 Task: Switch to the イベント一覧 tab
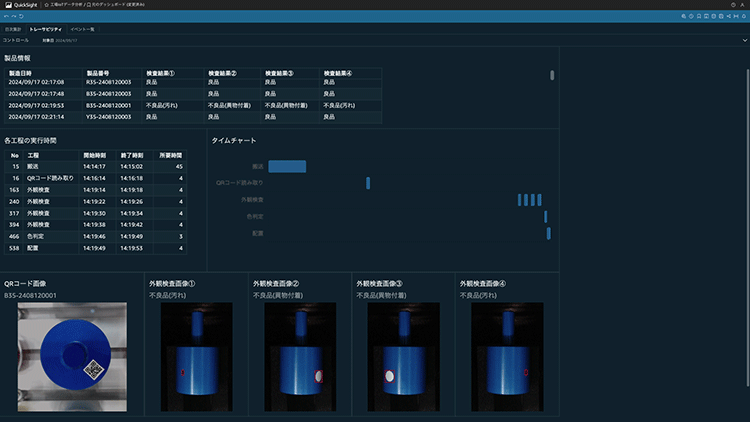pyautogui.click(x=83, y=30)
